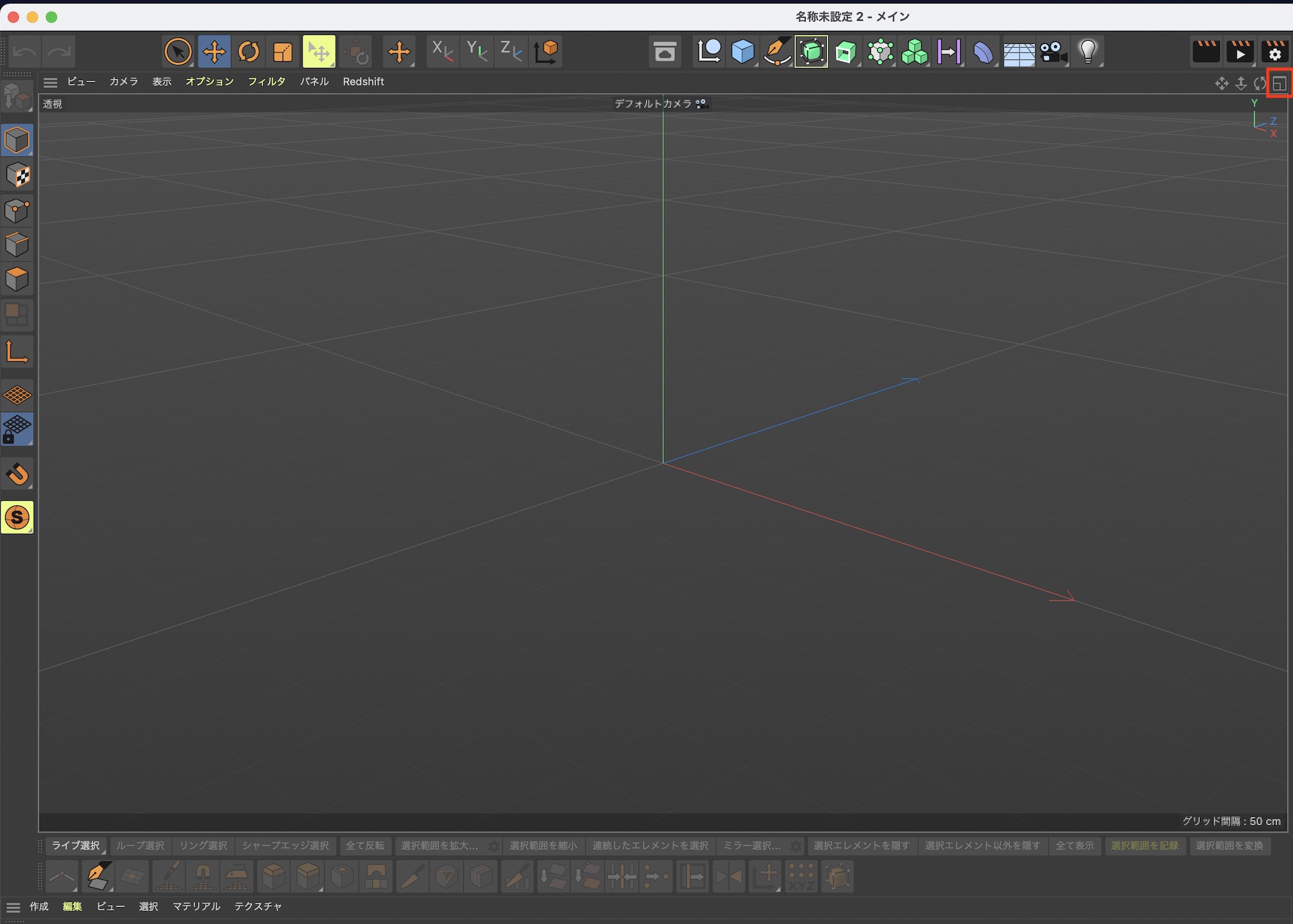The height and width of the screenshot is (924, 1293).
Task: Choose the Spline Pen tool
Action: [x=777, y=52]
